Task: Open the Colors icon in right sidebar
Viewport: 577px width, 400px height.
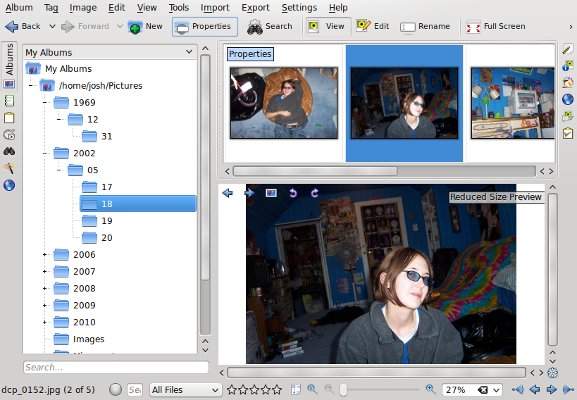Action: 568,82
